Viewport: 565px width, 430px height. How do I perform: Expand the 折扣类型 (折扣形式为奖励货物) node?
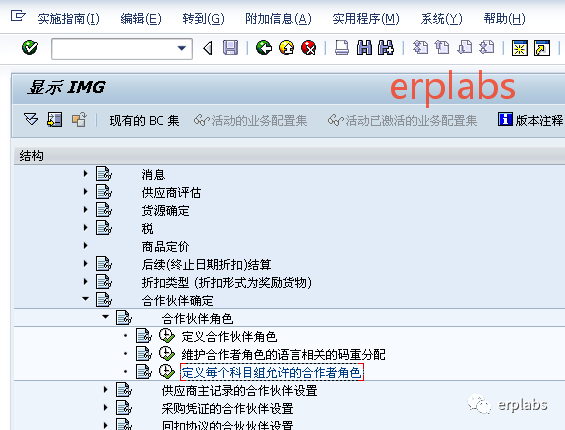coord(85,282)
